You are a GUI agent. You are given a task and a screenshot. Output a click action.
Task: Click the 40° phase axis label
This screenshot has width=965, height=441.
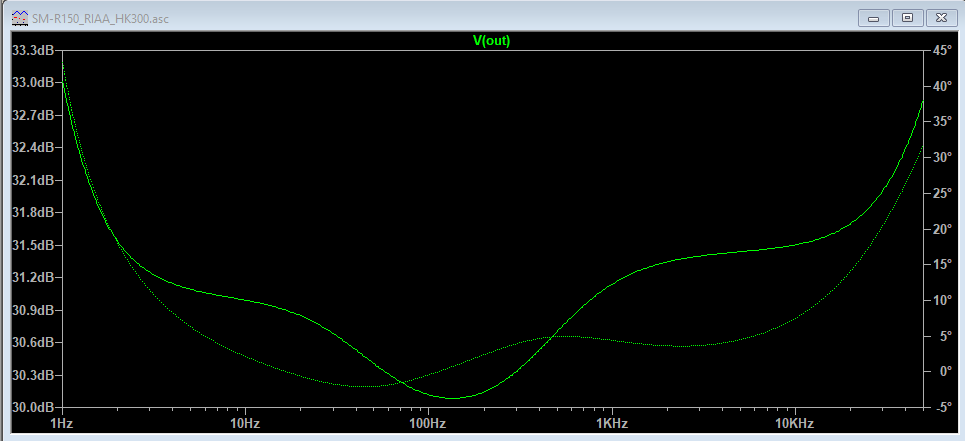(x=942, y=86)
